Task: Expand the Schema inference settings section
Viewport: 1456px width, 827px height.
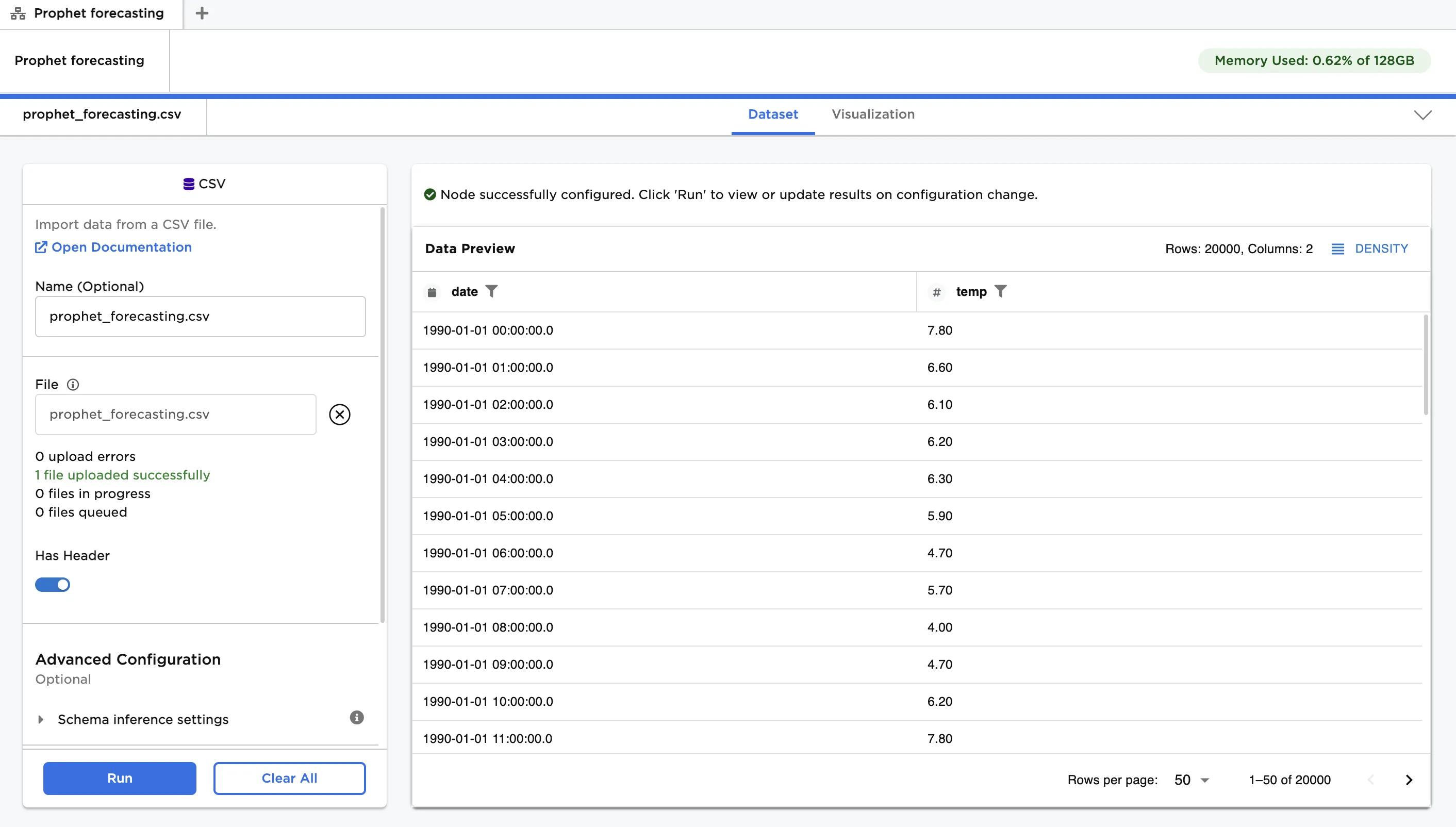Action: pyautogui.click(x=41, y=719)
